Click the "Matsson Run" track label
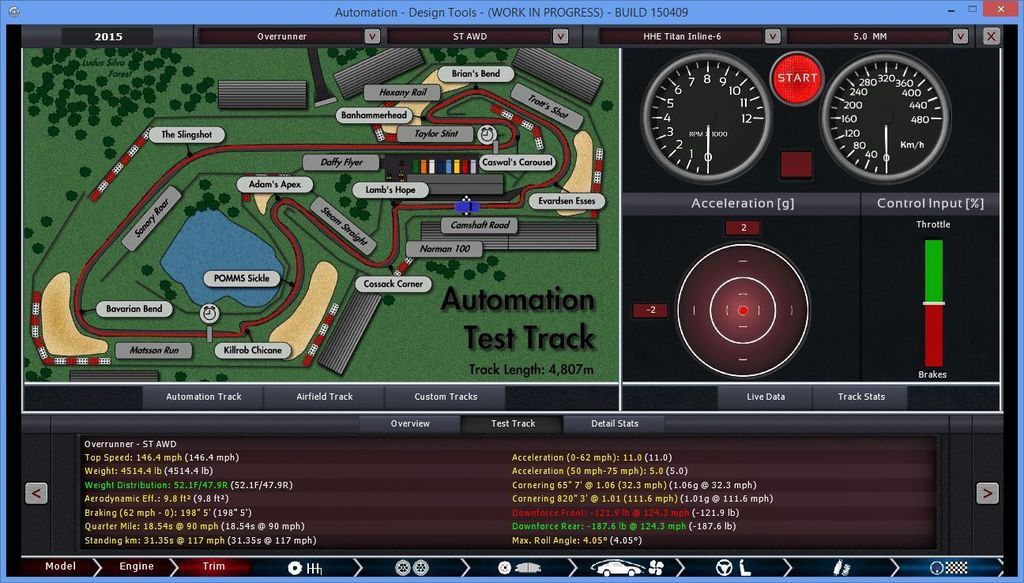This screenshot has height=583, width=1024. coord(154,351)
